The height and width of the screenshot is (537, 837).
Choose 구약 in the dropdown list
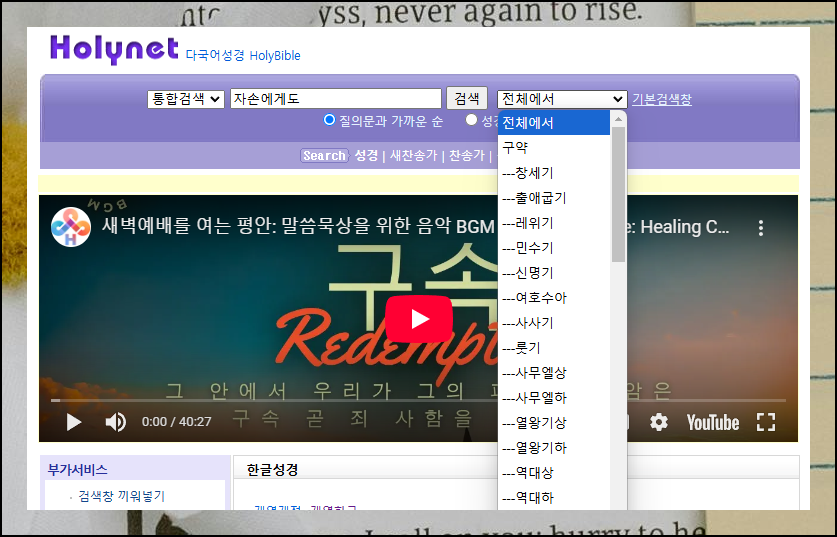coord(554,148)
